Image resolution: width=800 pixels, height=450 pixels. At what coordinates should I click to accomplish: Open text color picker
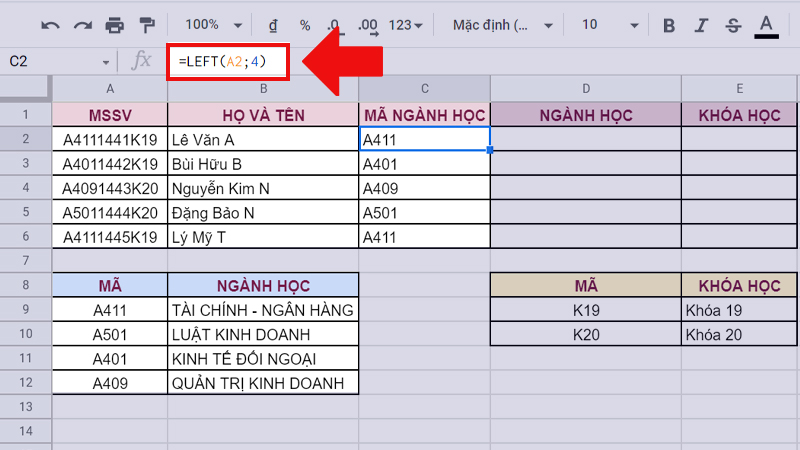[766, 24]
